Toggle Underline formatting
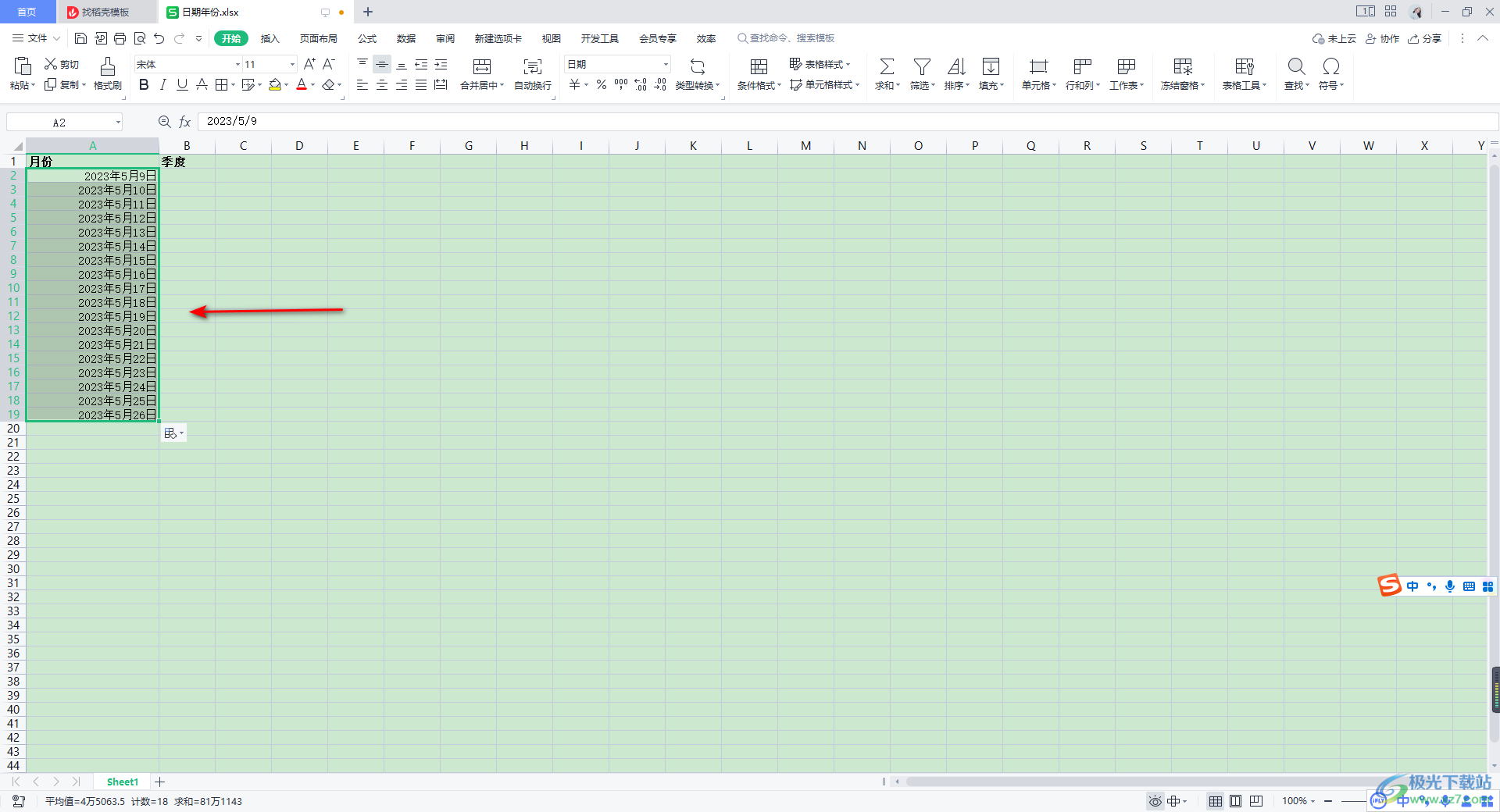 pyautogui.click(x=182, y=84)
